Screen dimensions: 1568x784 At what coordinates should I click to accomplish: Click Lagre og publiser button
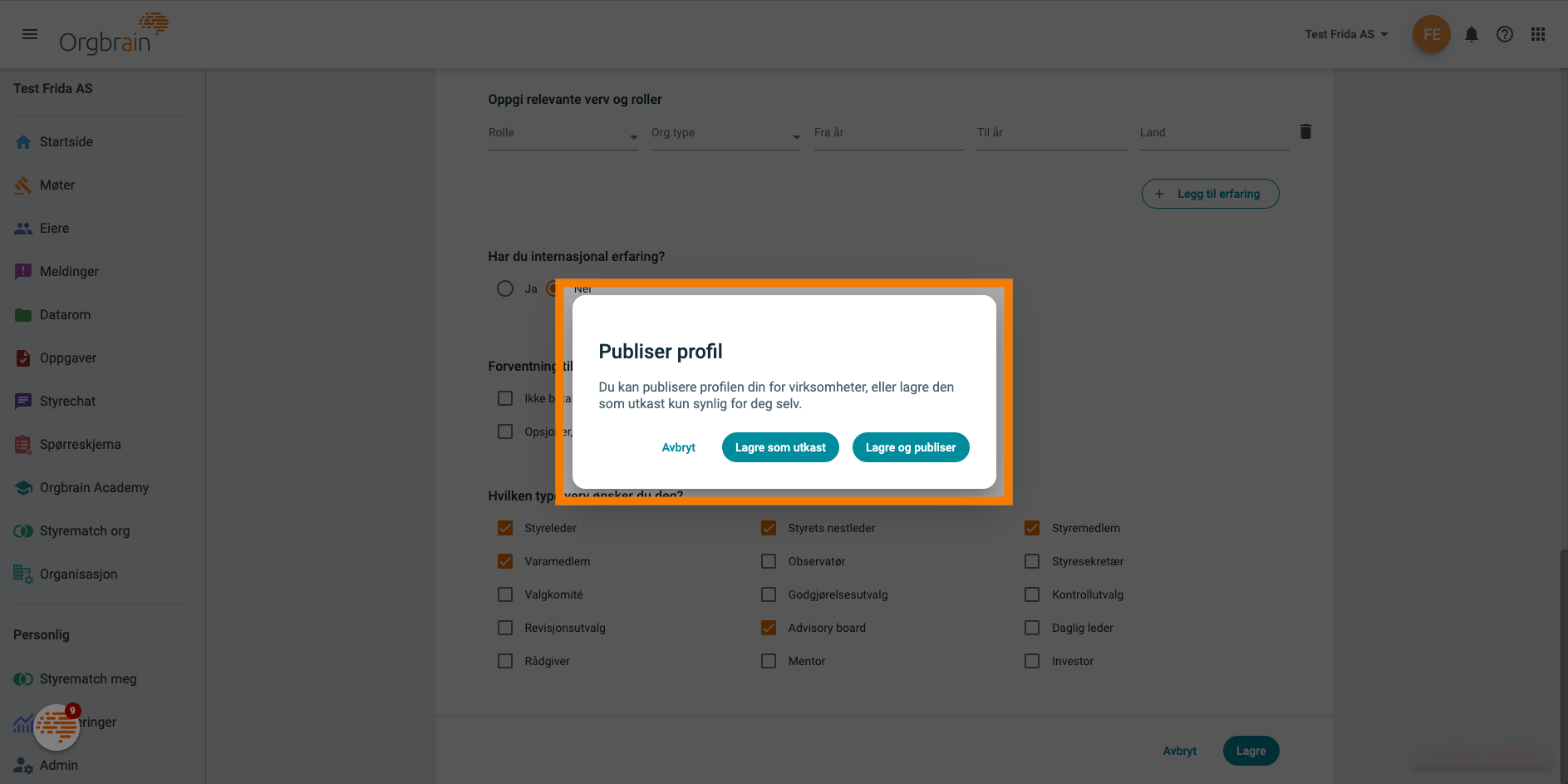coord(911,447)
